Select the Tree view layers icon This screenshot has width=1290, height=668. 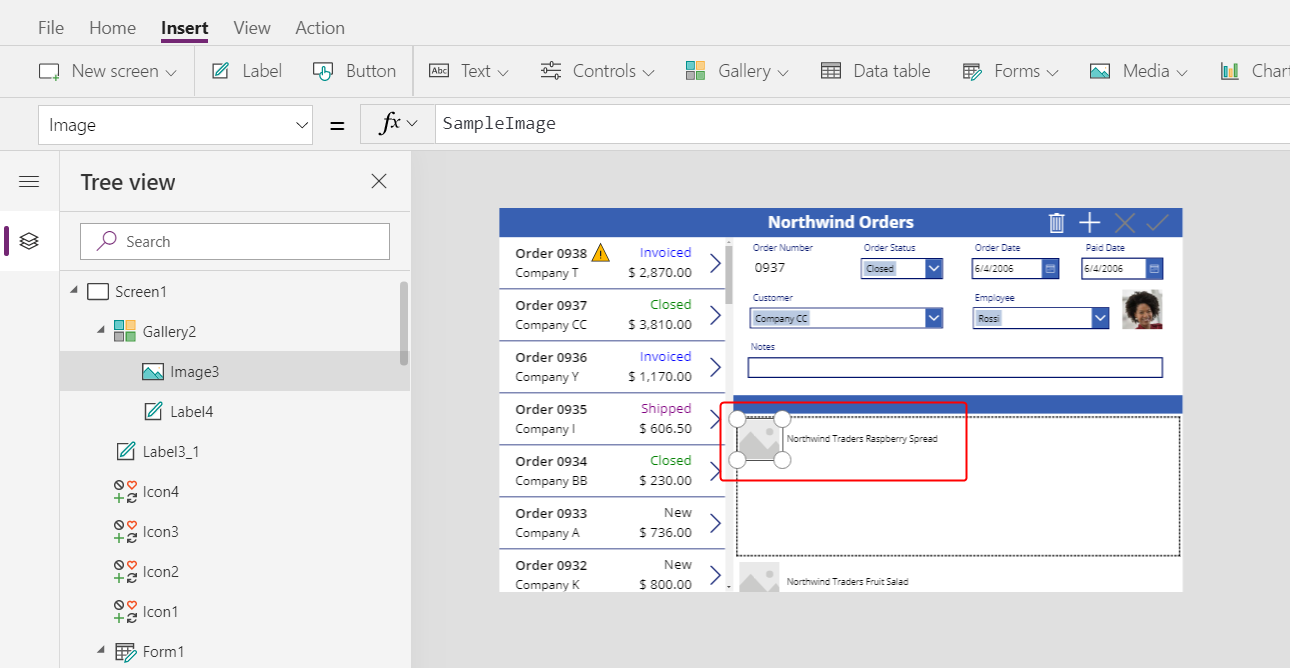29,241
